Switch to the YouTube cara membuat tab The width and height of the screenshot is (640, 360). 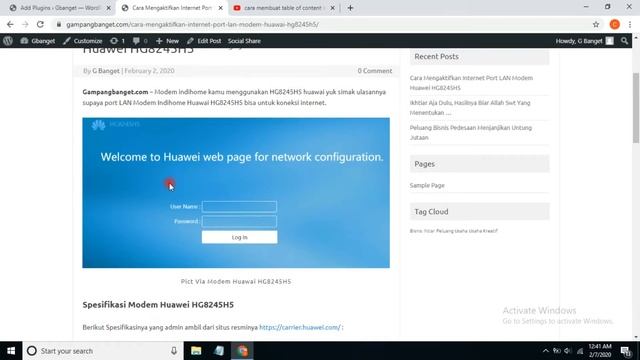pyautogui.click(x=284, y=8)
